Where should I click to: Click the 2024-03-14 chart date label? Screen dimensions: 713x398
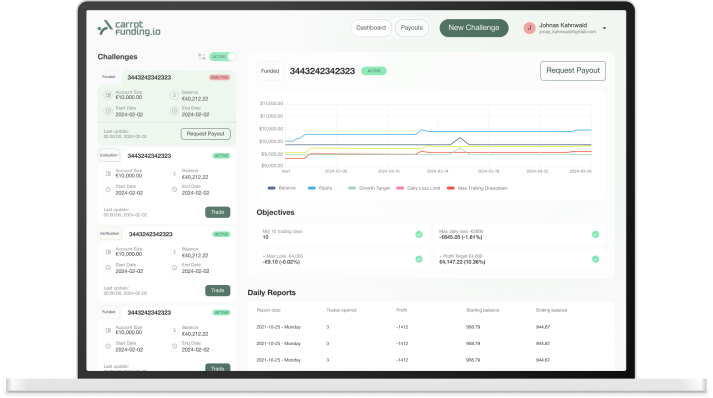437,171
